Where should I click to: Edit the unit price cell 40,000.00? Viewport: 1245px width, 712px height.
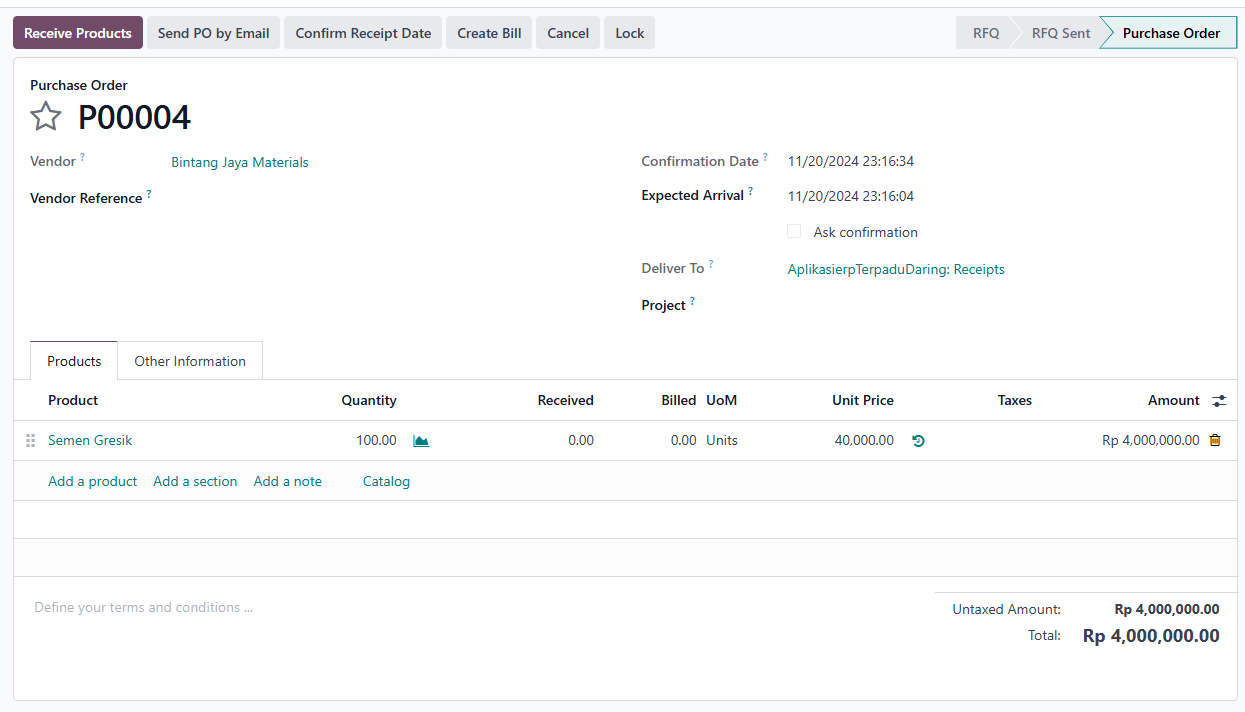pos(864,440)
